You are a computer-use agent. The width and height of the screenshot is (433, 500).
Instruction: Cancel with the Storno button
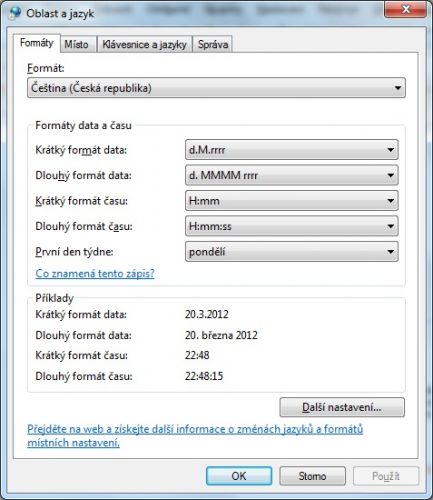(312, 476)
